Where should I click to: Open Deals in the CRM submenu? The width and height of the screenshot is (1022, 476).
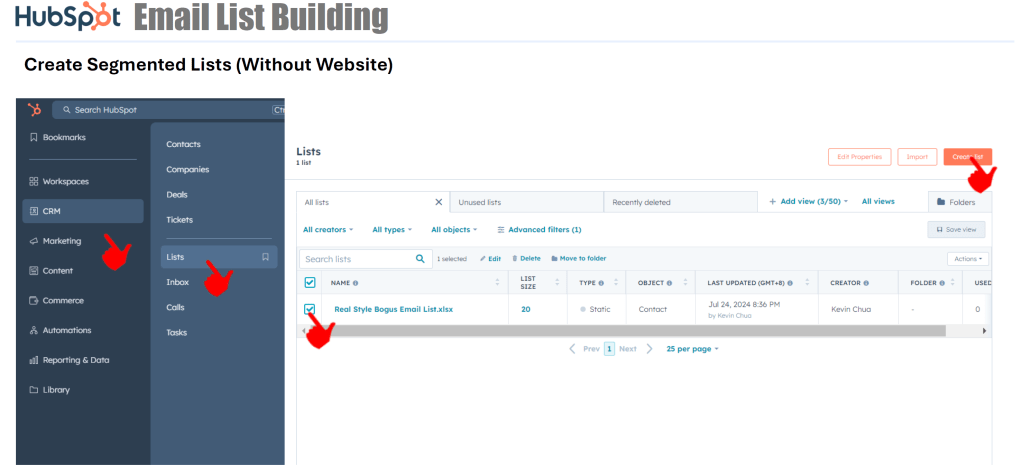pos(177,194)
